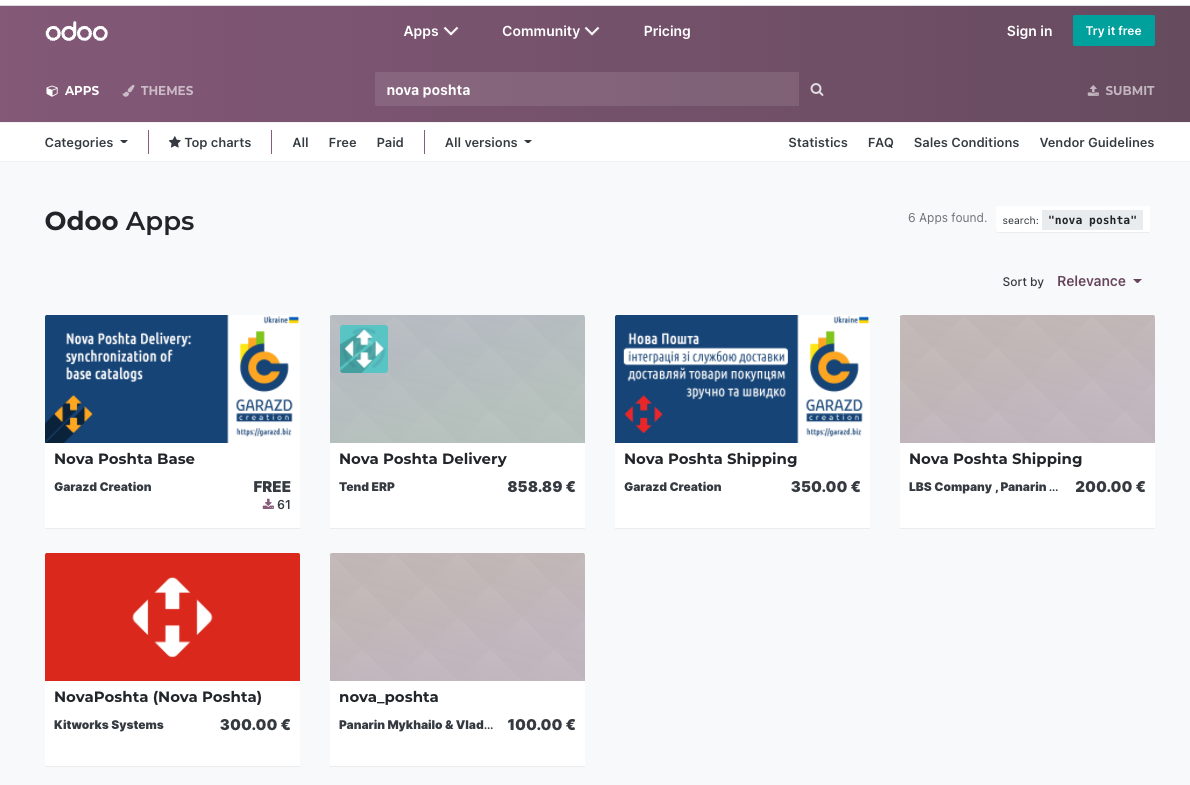Open the Statistics link
This screenshot has height=785, width=1190.
817,142
